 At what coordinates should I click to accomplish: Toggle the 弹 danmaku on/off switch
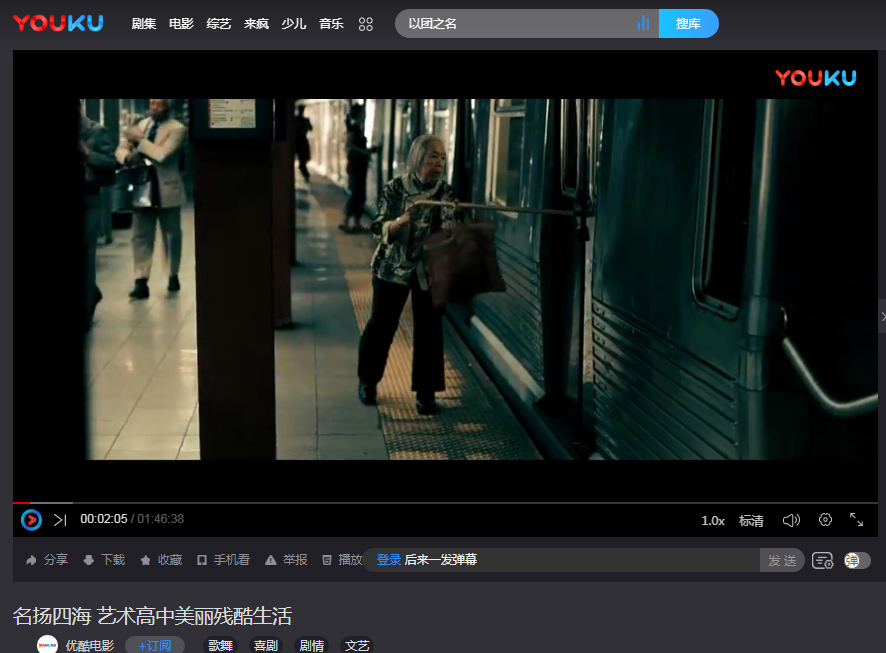pyautogui.click(x=857, y=560)
